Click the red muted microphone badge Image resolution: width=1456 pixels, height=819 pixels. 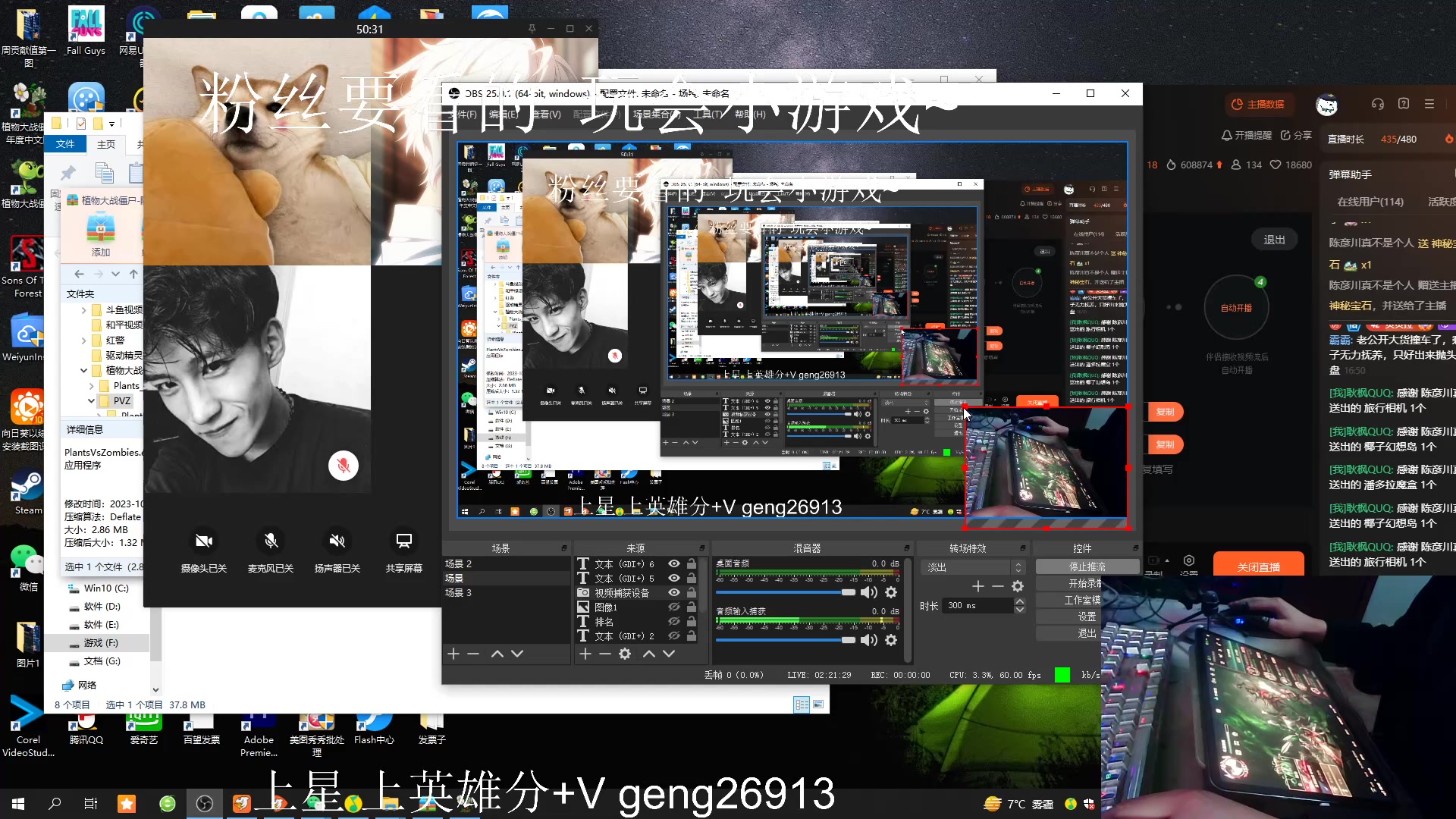[x=343, y=466]
